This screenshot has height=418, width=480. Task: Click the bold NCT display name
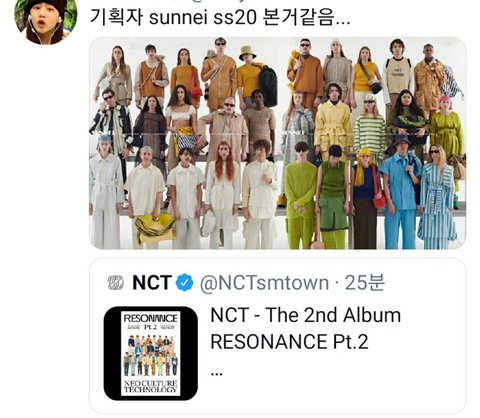click(152, 283)
